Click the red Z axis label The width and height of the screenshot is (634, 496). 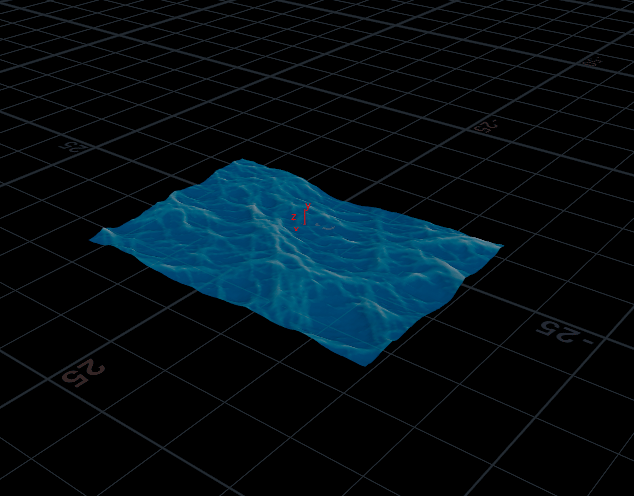click(x=294, y=217)
